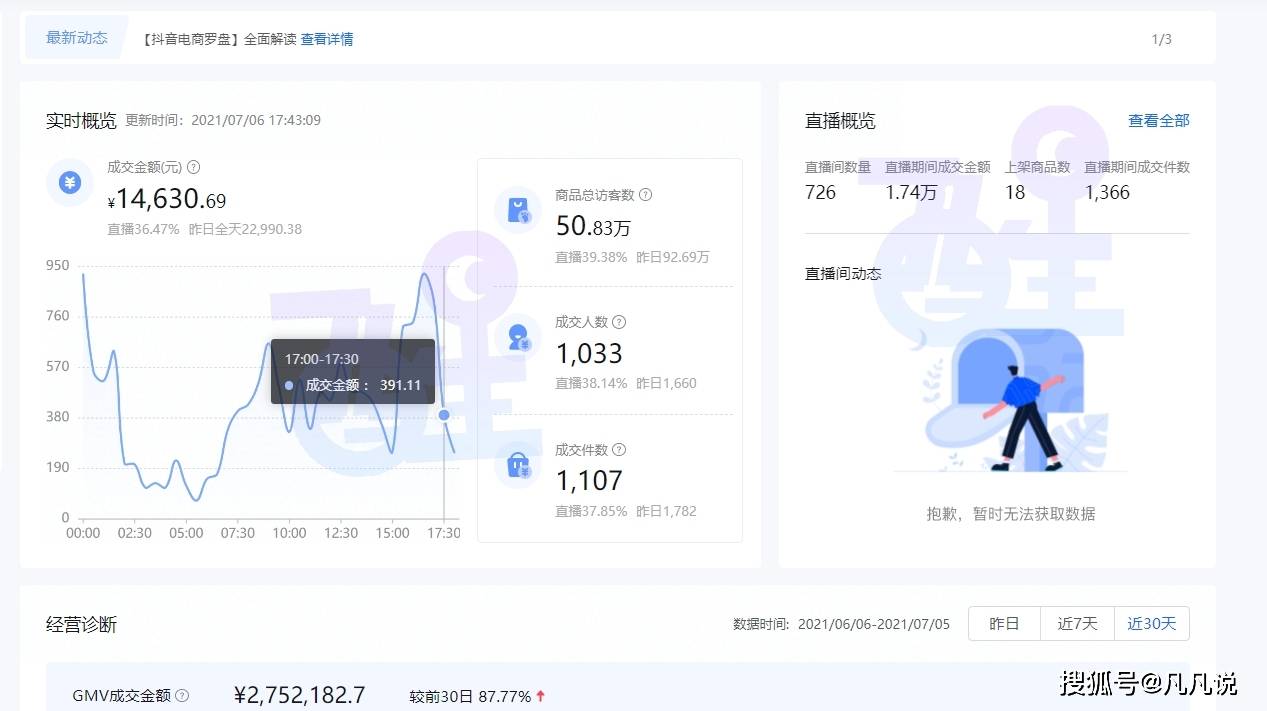Select the 近30天 time range tab
The image size is (1267, 711).
coord(1151,624)
